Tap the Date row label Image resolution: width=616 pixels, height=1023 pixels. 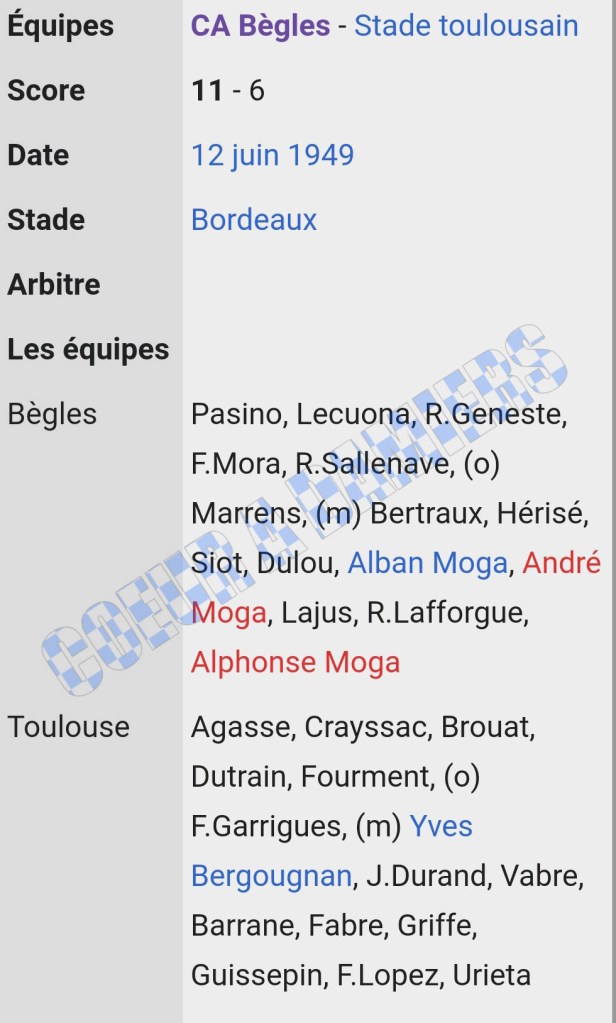pyautogui.click(x=38, y=155)
